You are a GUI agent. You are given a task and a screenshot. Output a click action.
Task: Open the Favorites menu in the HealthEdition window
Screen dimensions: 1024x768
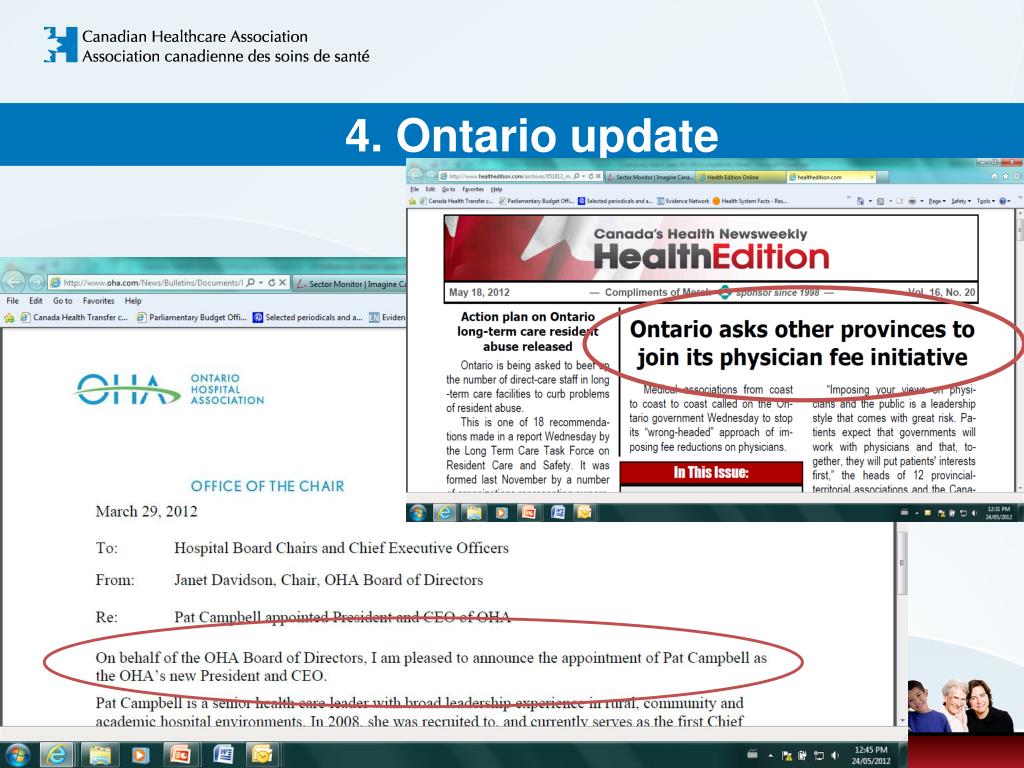coord(473,189)
